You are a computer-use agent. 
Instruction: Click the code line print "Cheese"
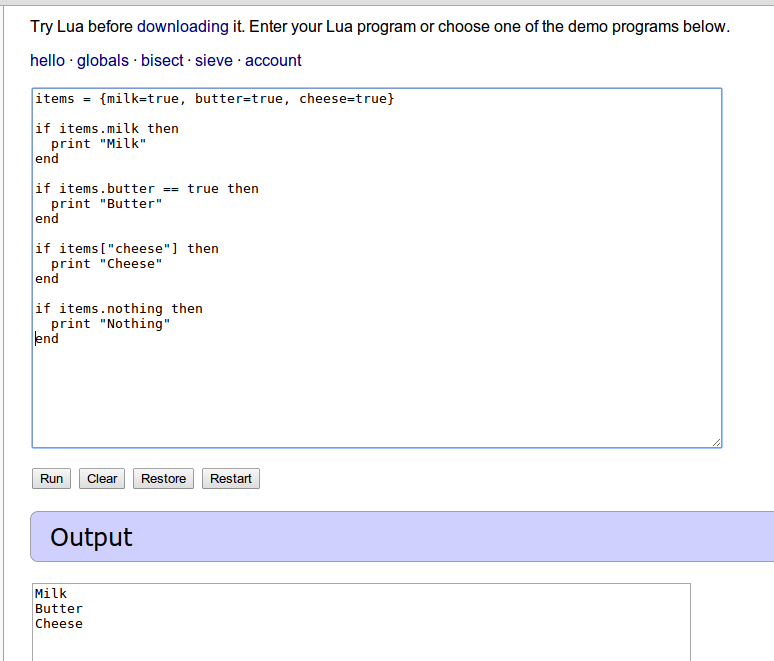(x=107, y=264)
